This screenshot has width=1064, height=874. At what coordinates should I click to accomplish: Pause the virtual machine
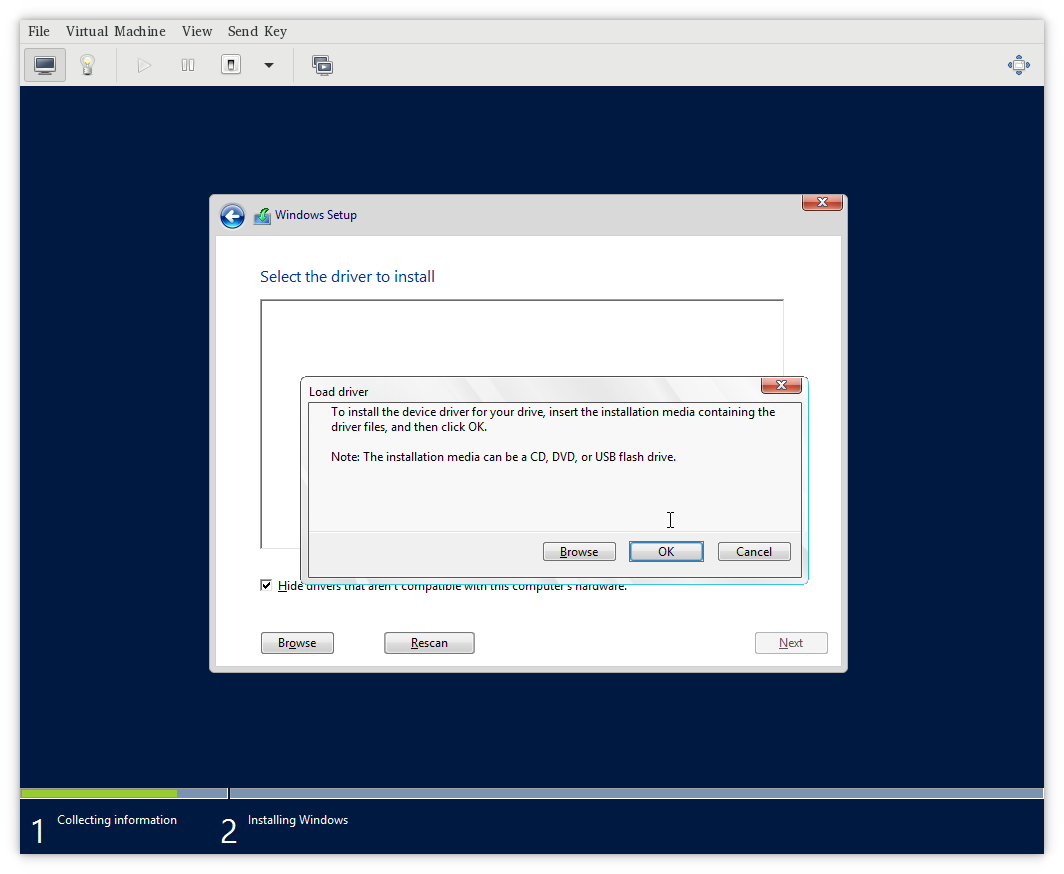pos(187,65)
